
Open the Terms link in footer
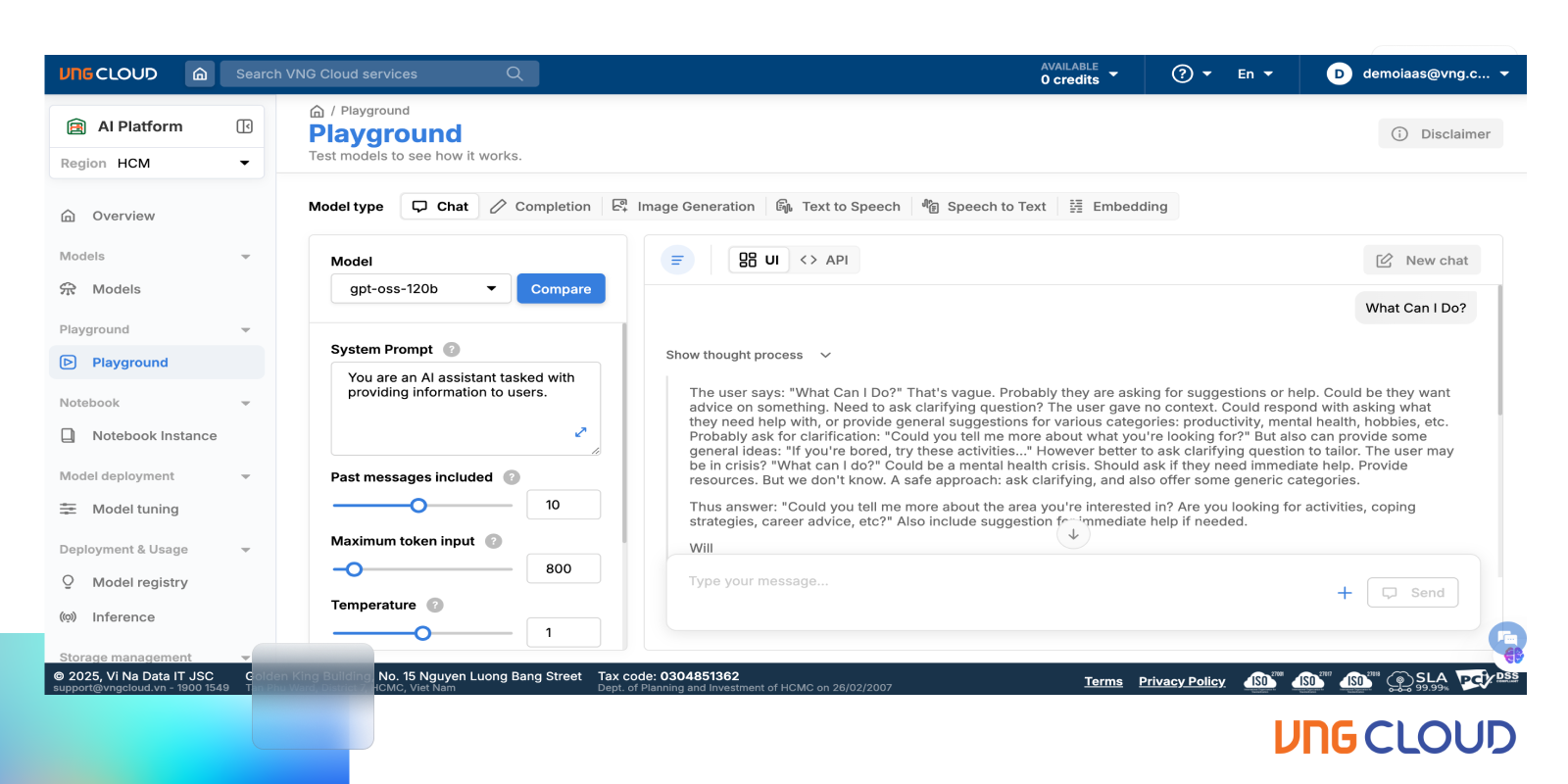point(1103,681)
